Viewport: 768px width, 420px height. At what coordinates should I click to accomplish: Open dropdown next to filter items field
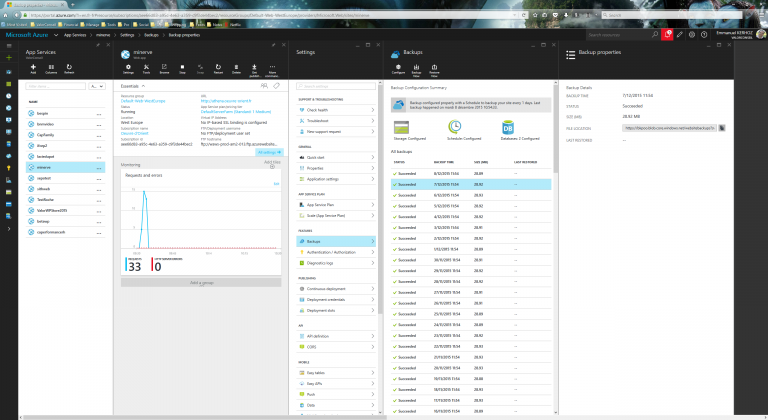click(x=97, y=86)
